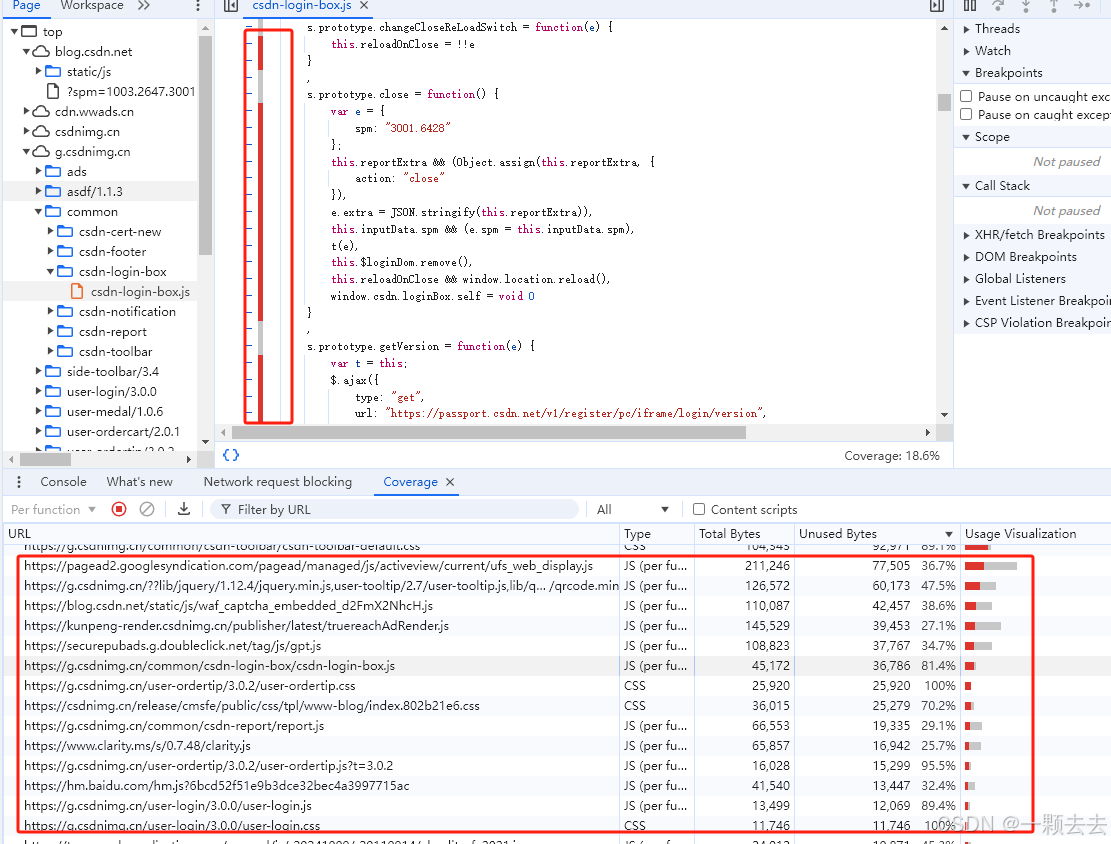Screen dimensions: 1111x844
Task: Open Network request blocking tab
Action: click(278, 482)
